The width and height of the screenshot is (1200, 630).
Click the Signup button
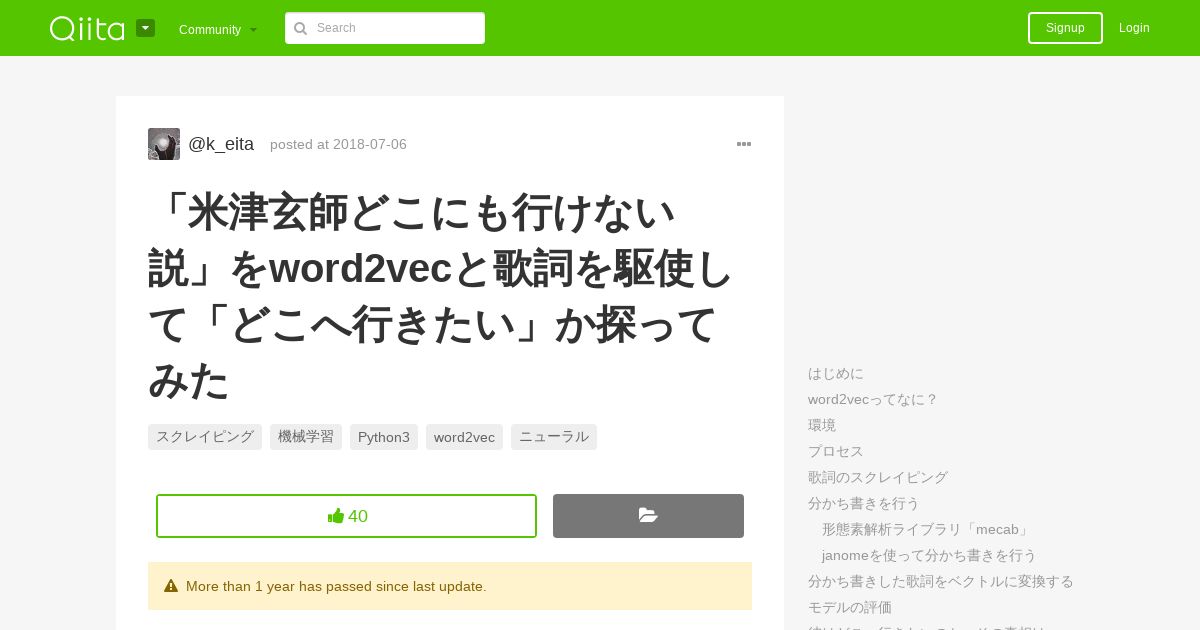click(x=1065, y=28)
